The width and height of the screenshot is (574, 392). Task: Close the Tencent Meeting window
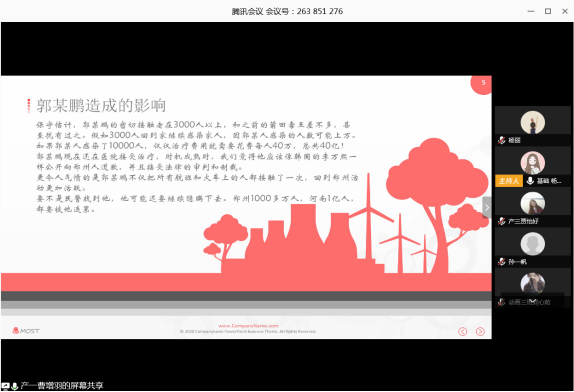(x=565, y=11)
